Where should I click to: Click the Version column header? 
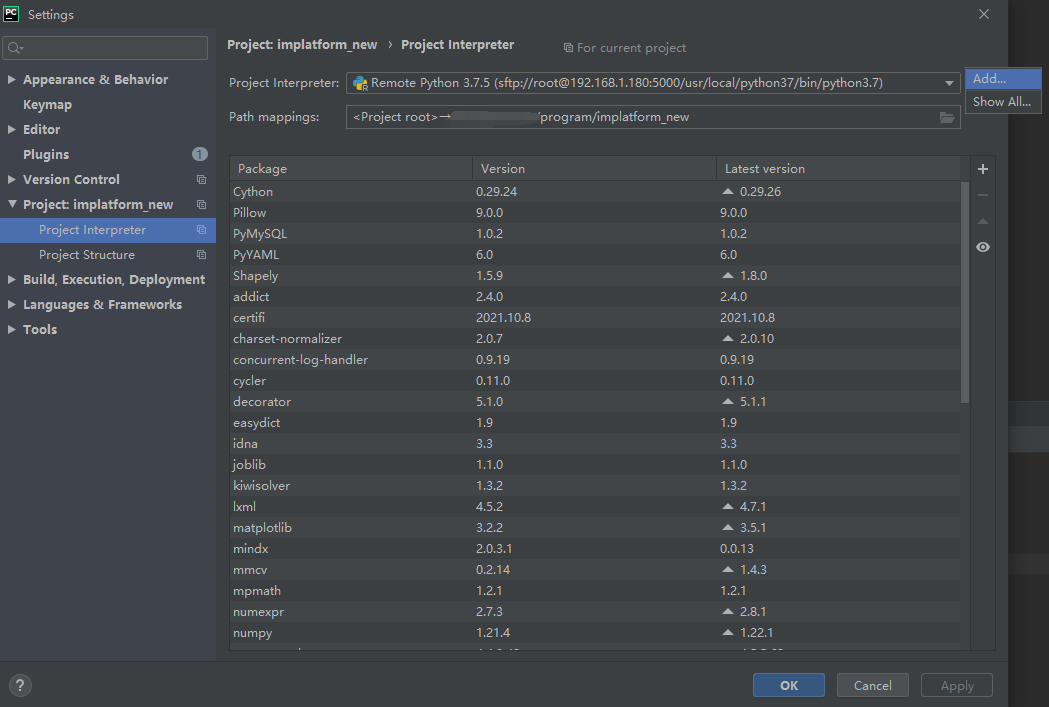pyautogui.click(x=595, y=169)
